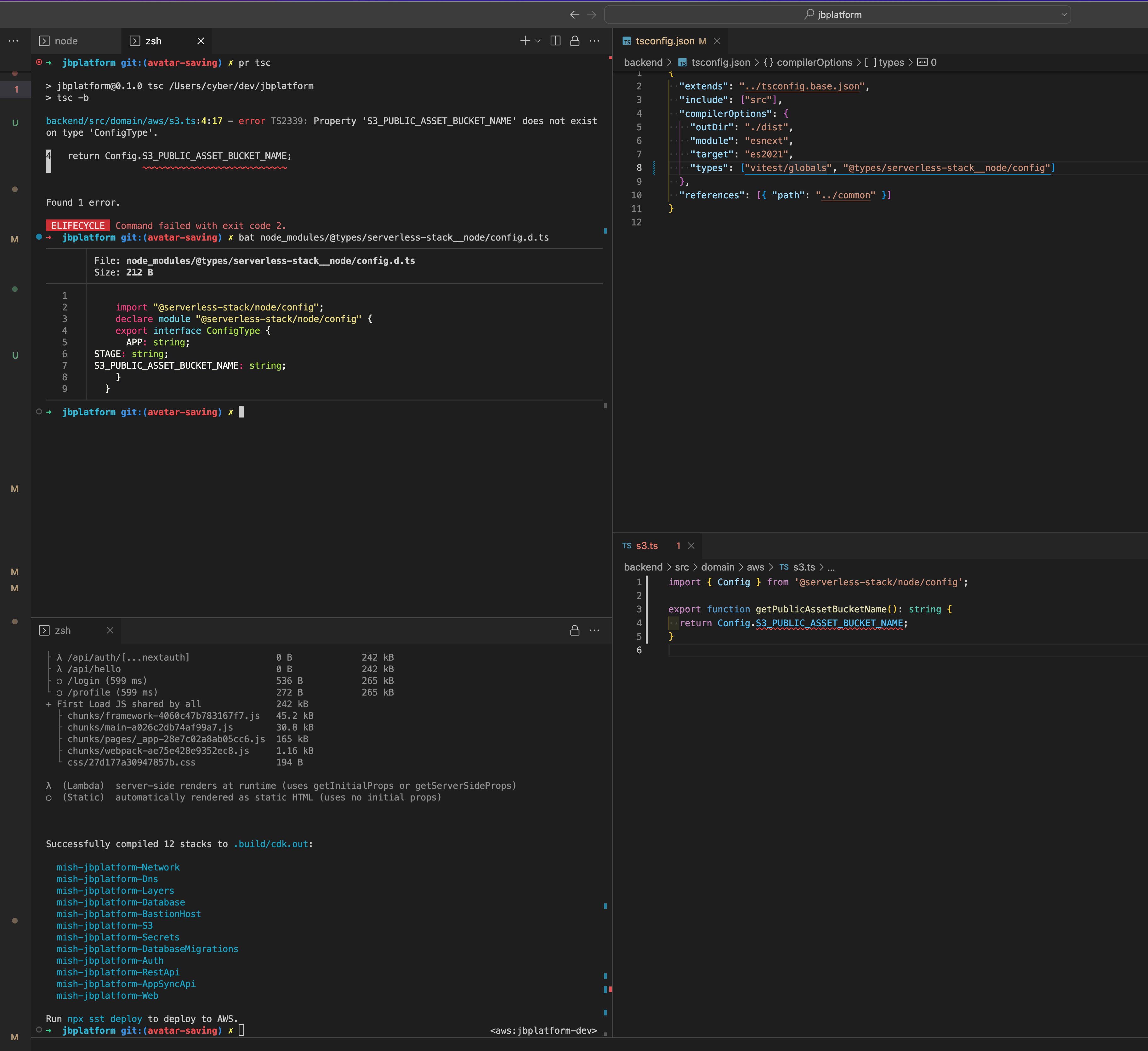Open the new terminal profile dropdown
This screenshot has height=1051, width=1148.
point(537,41)
